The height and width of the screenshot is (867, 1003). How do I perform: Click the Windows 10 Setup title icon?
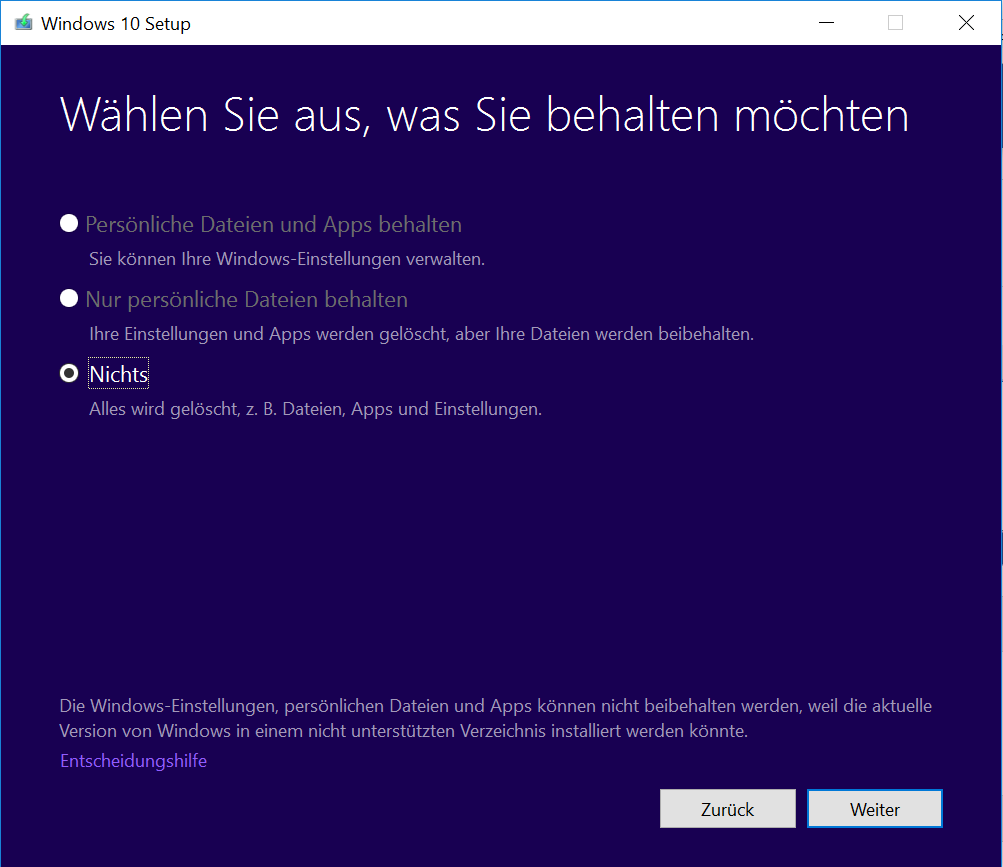point(24,23)
